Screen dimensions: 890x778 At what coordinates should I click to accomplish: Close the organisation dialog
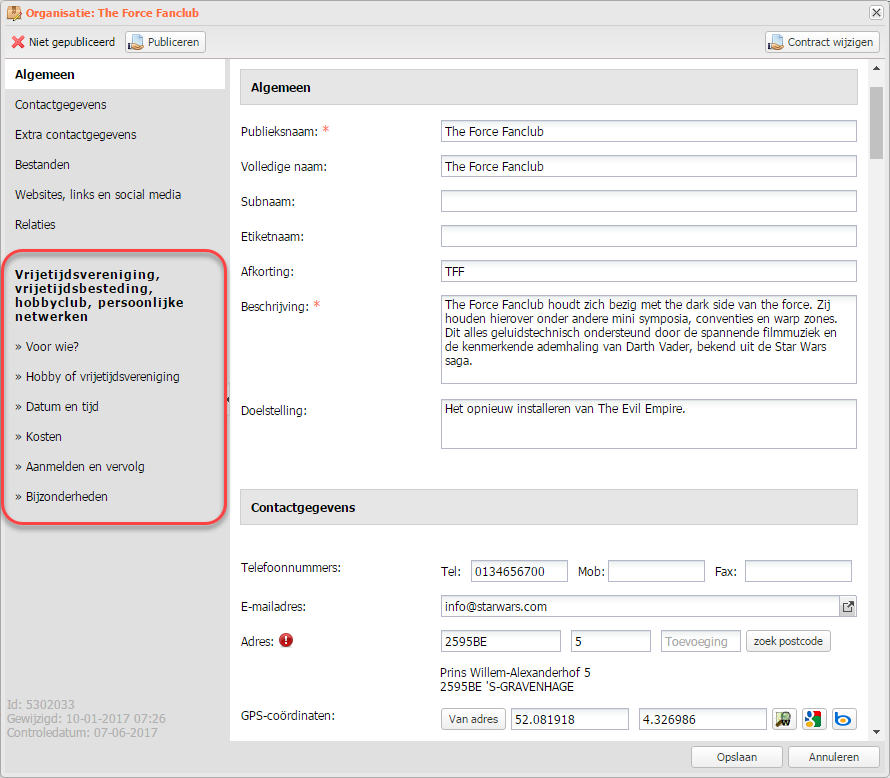pos(876,12)
